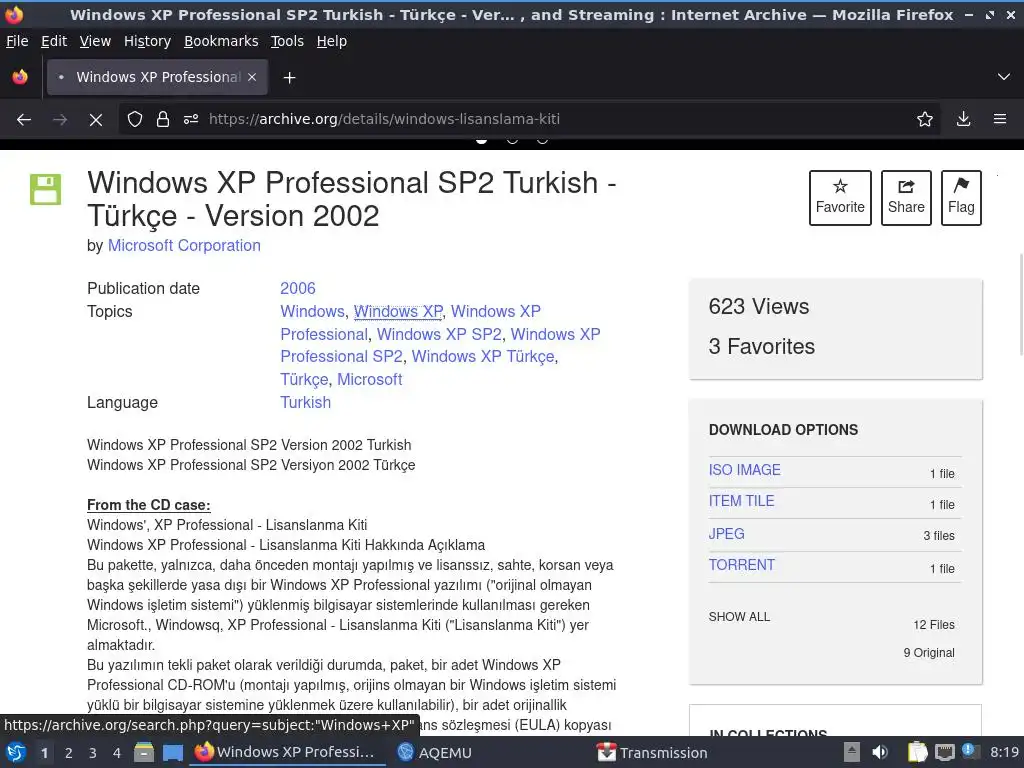Click the page vertical scrollbar thumb
Viewport: 1024px width, 768px height.
tap(1021, 305)
